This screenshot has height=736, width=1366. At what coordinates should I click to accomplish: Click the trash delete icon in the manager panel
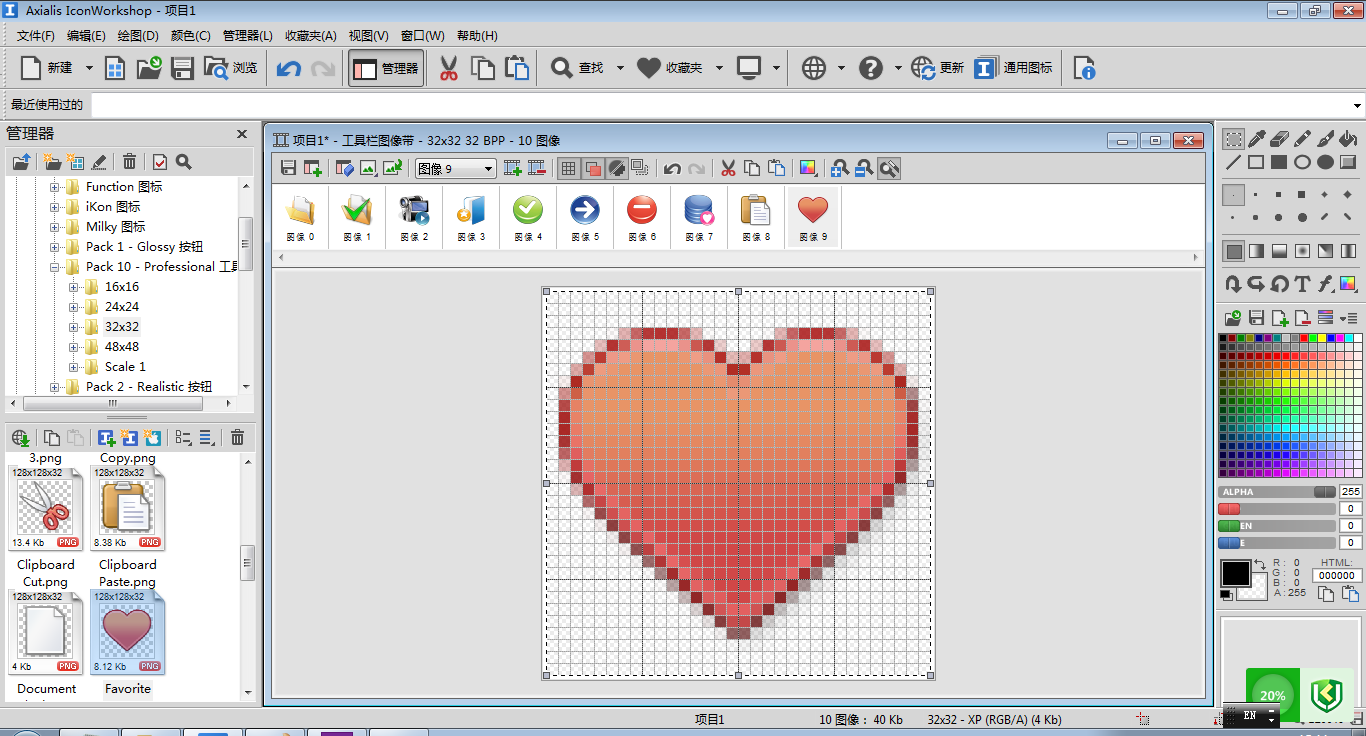(129, 162)
